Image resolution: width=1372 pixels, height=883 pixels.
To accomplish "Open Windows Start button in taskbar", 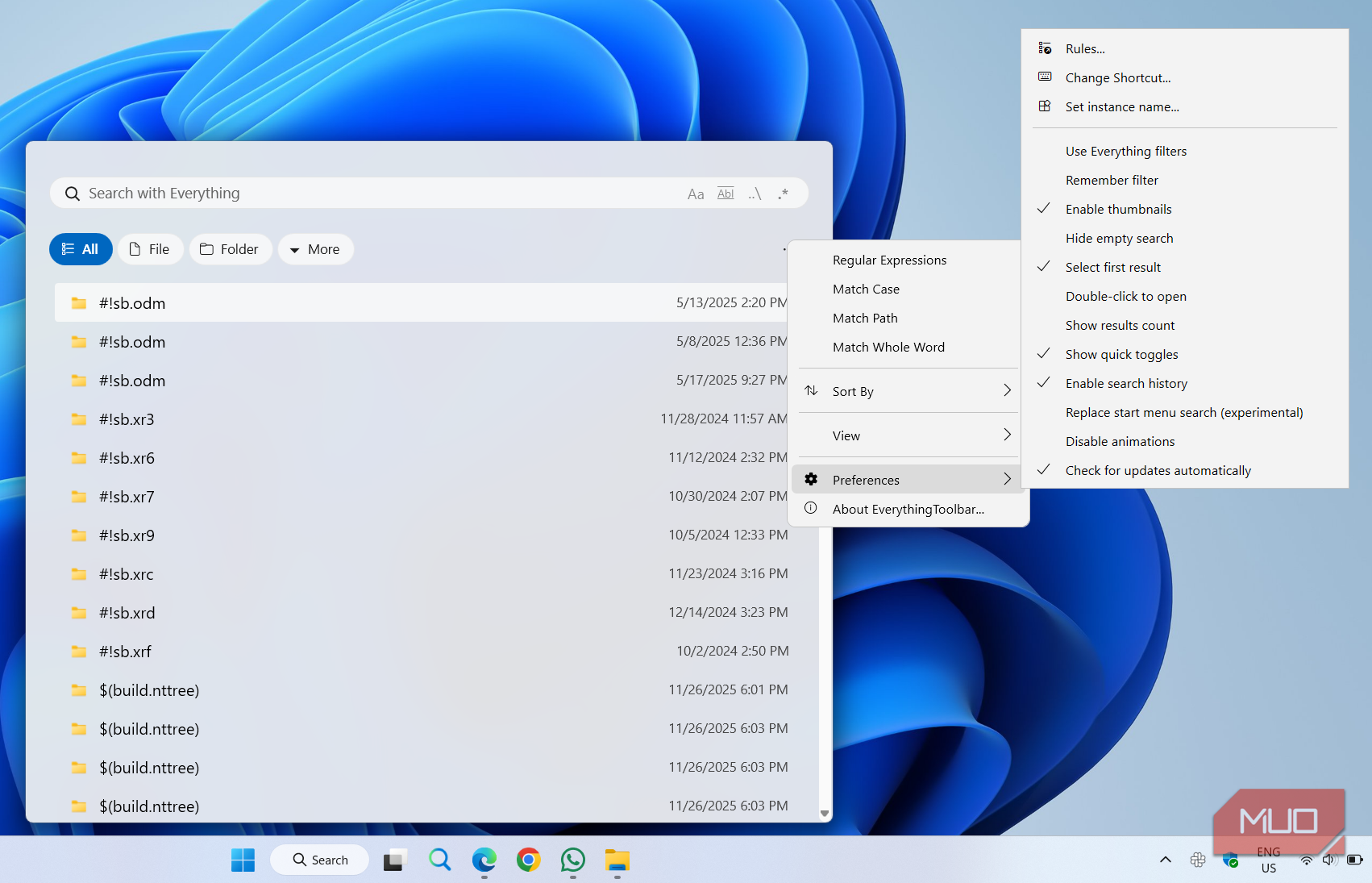I will [x=243, y=860].
